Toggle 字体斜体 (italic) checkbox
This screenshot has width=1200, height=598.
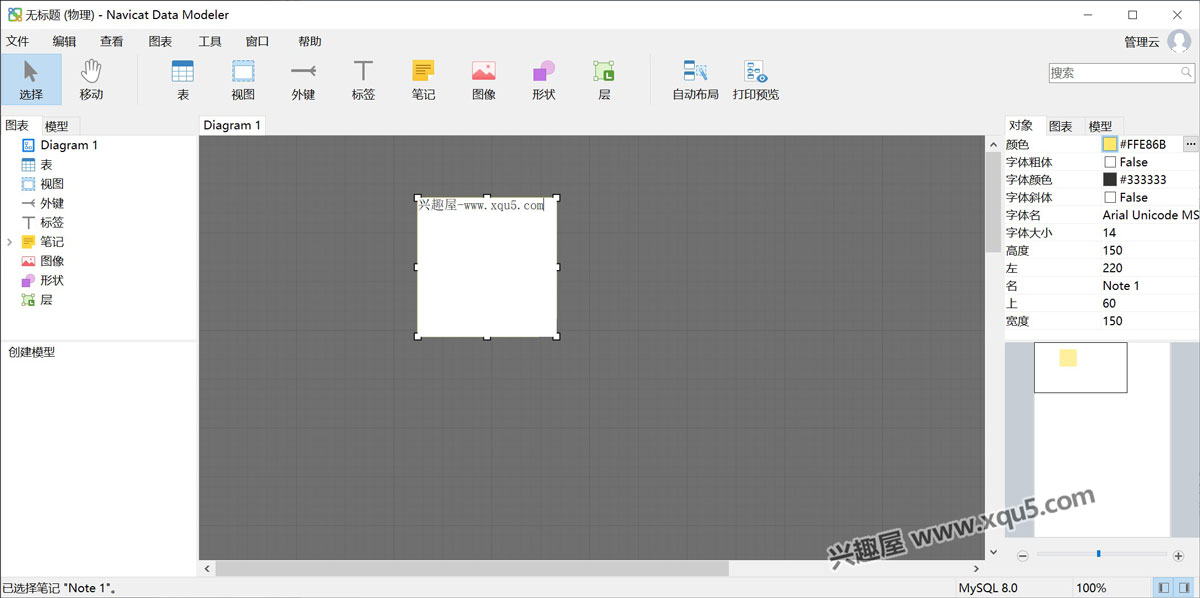(x=1110, y=198)
